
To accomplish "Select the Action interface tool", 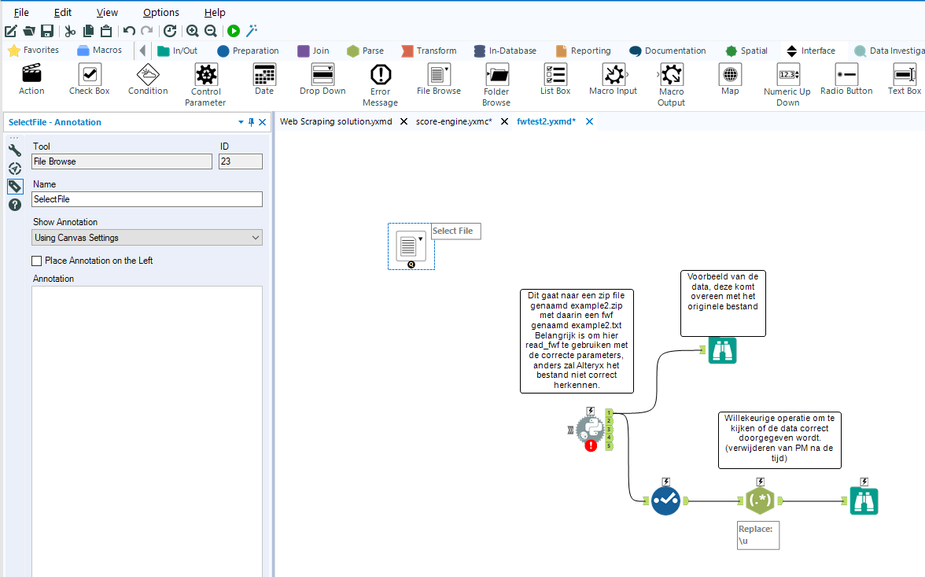I will click(31, 80).
